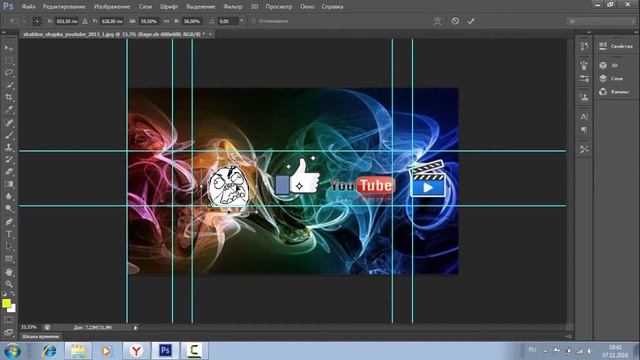The image size is (640, 360).
Task: Select the Path Selection tool
Action: (x=9, y=246)
